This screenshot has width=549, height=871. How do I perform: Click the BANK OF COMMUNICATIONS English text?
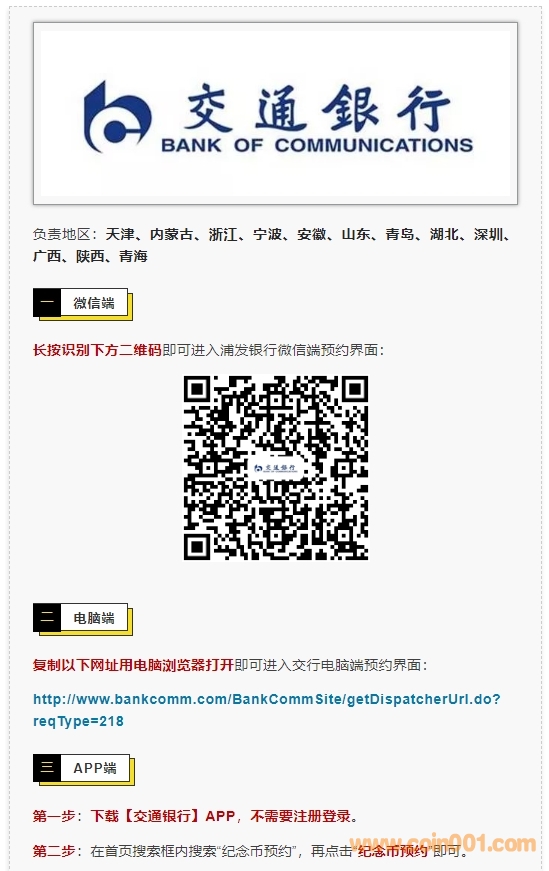click(317, 146)
